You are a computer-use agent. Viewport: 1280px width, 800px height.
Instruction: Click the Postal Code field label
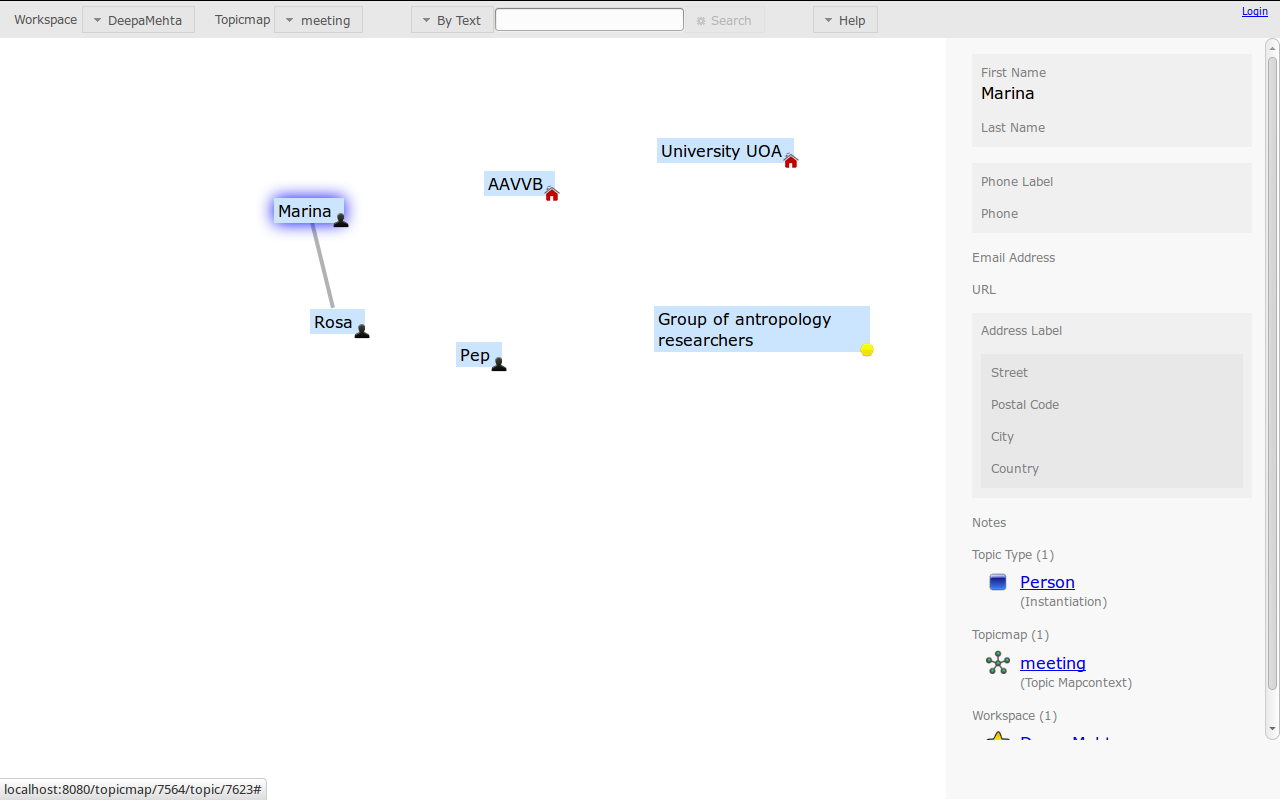[1025, 405]
